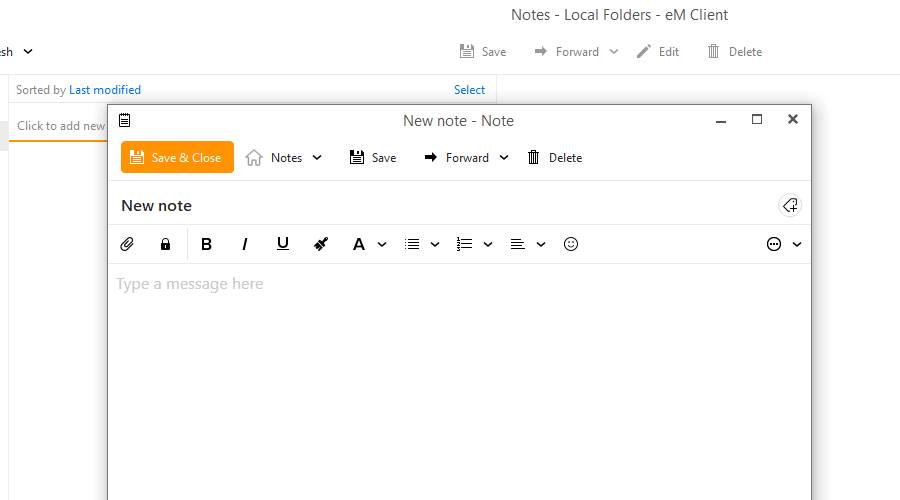Minimize the New note window

coord(721,120)
